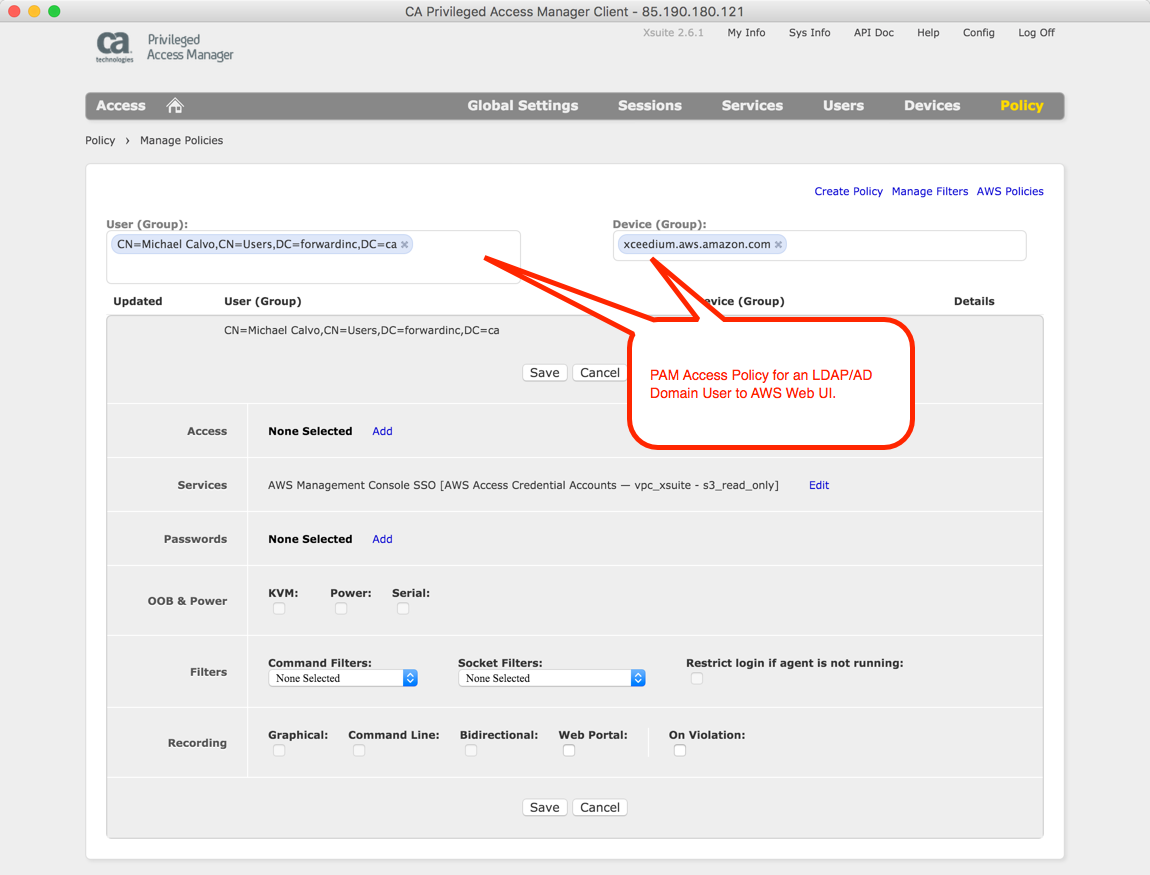Screen dimensions: 1150x875
Task: Close the window with the red button
Action: point(14,11)
